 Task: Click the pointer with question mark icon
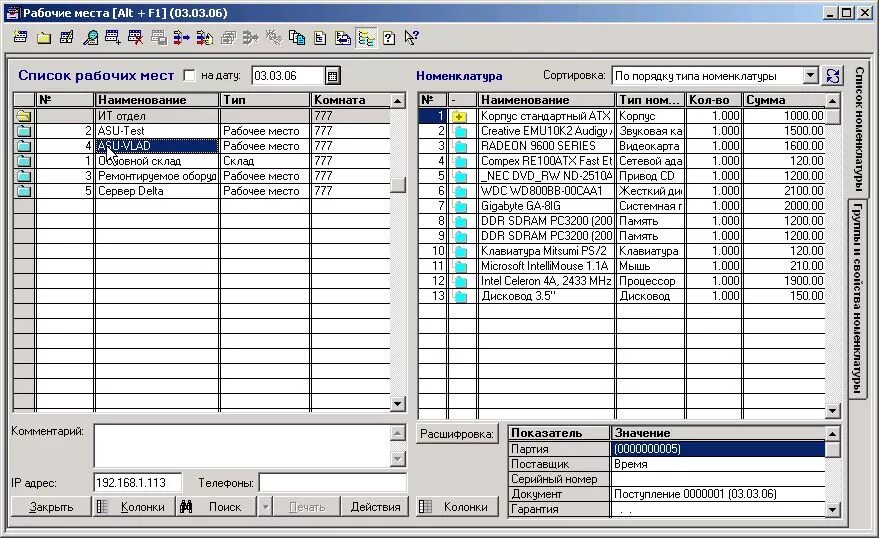(x=412, y=38)
